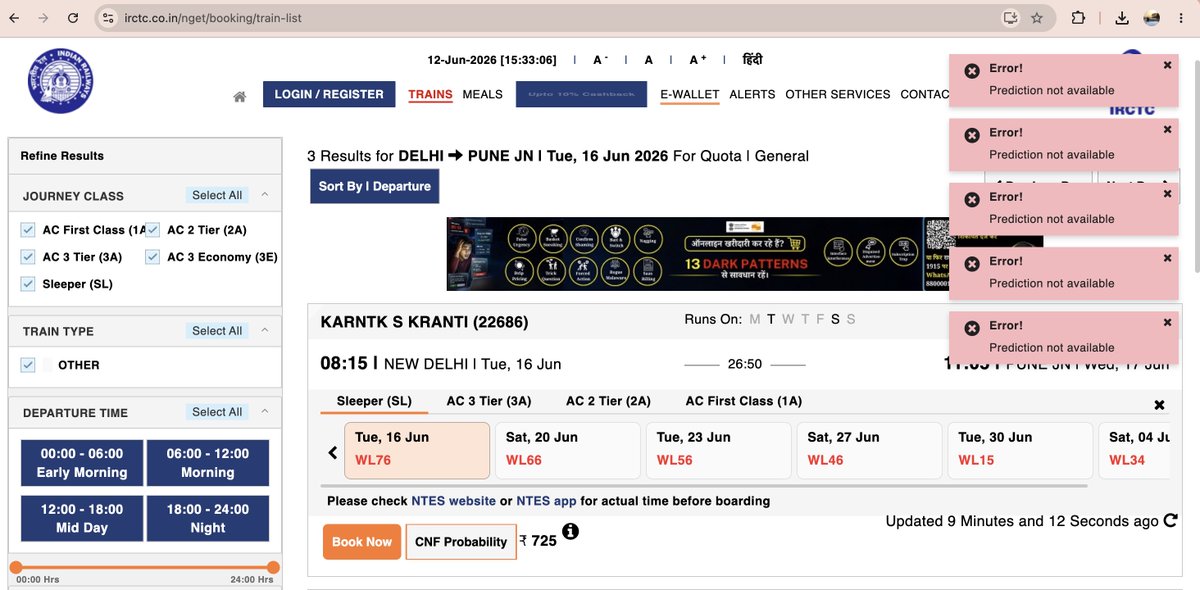Close the class availability panel with X
This screenshot has height=590, width=1200.
click(1159, 405)
